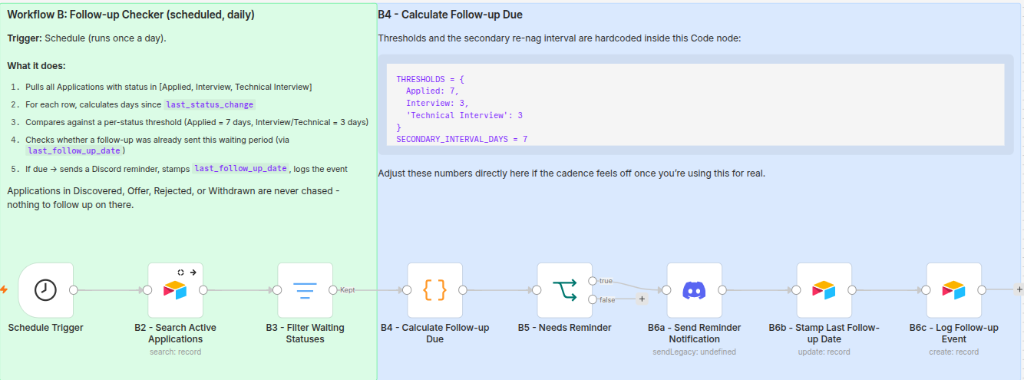
Task: Click the plus button on the false branch
Action: (x=642, y=299)
